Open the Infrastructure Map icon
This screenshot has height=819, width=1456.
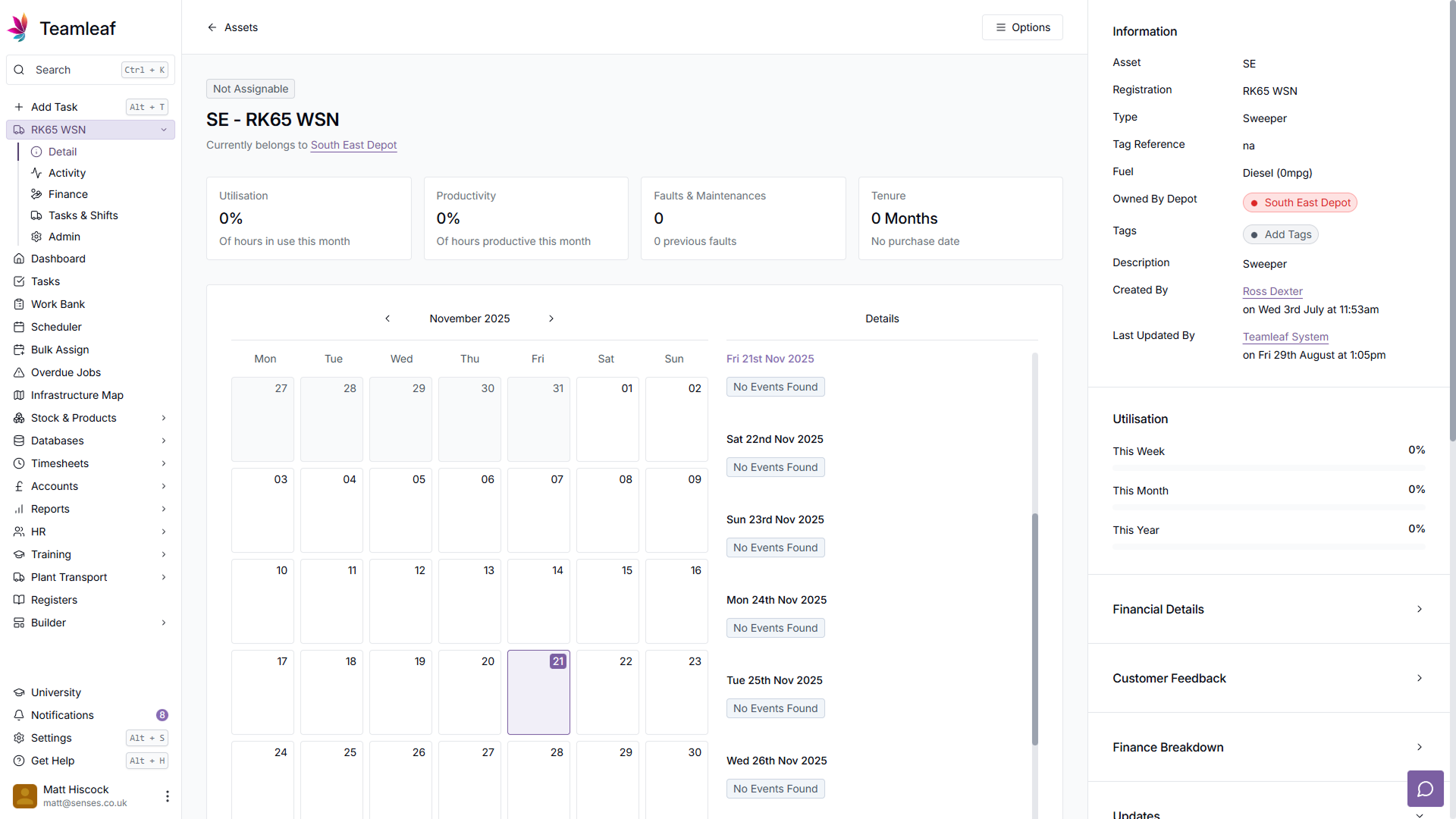(x=19, y=395)
